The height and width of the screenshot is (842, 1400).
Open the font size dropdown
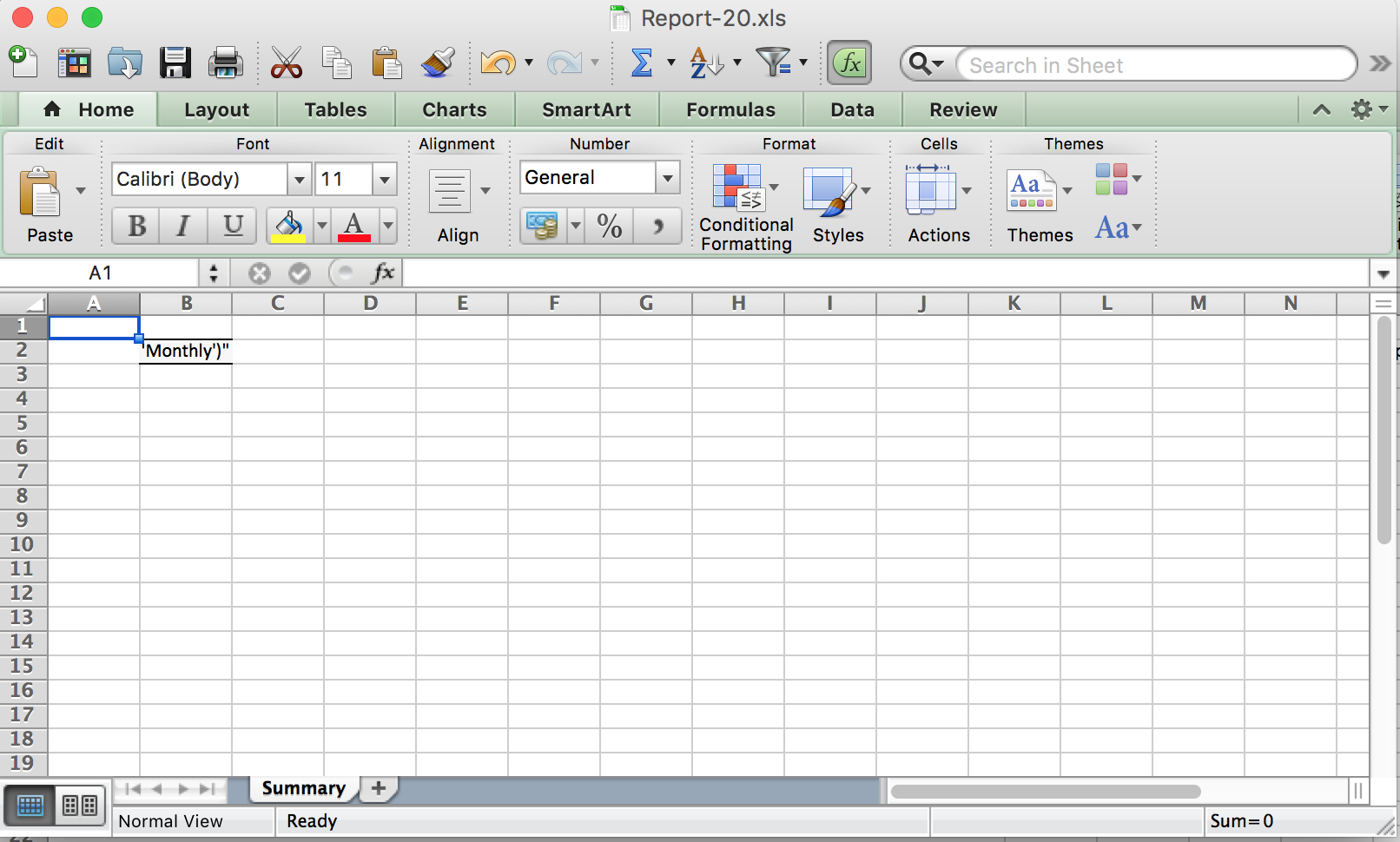(x=383, y=179)
